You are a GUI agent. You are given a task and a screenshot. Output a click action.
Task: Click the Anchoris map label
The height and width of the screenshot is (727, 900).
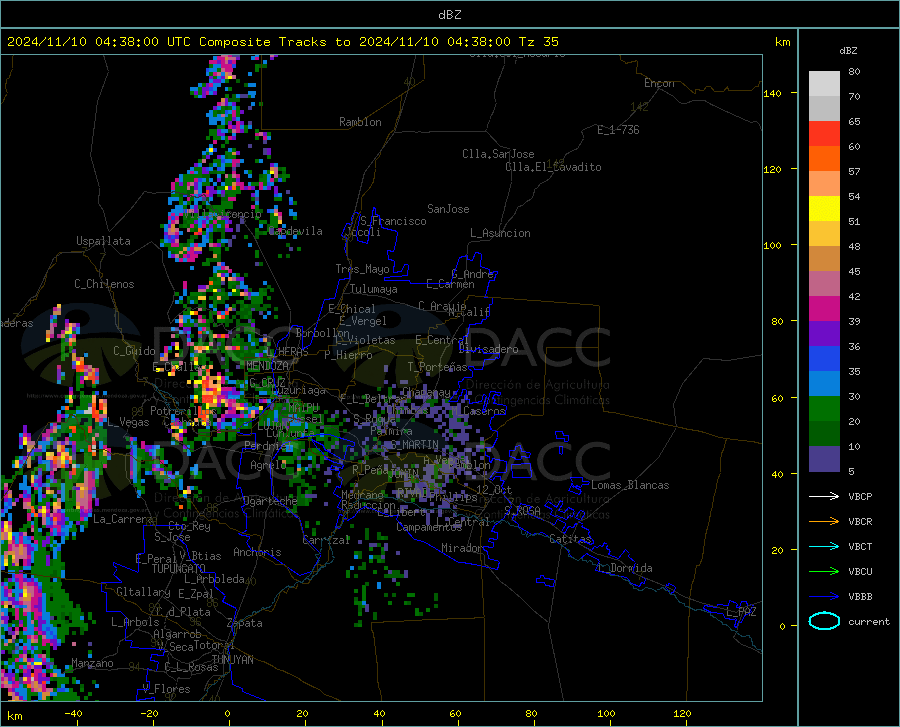tap(257, 552)
